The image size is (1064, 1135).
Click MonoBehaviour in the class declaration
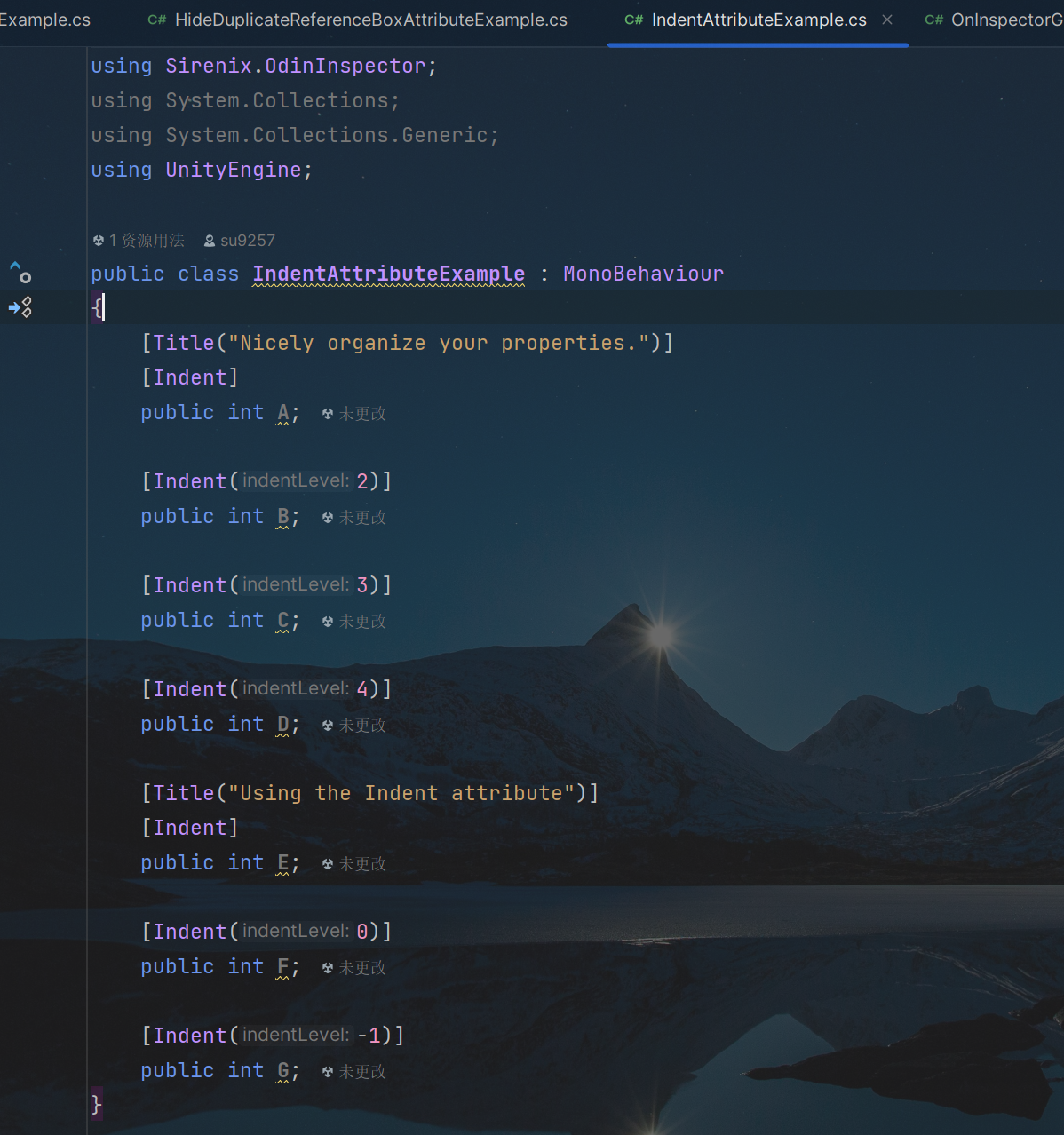click(644, 274)
